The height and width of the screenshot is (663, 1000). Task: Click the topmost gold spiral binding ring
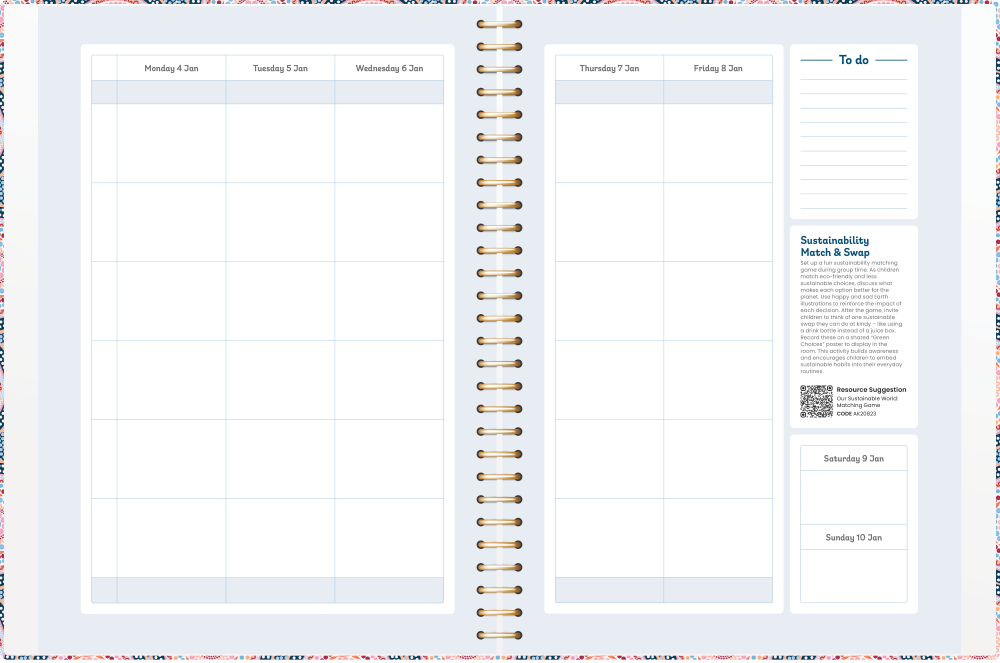[499, 24]
